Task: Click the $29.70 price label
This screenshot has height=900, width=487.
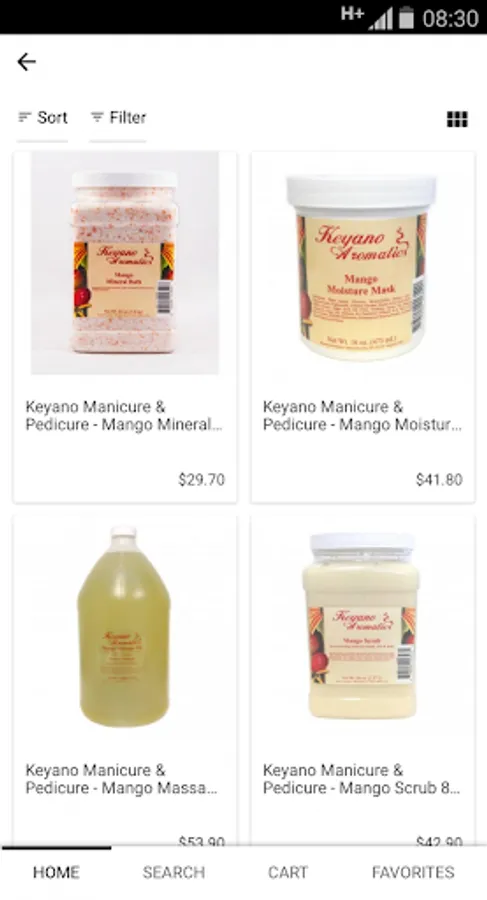Action: [202, 479]
